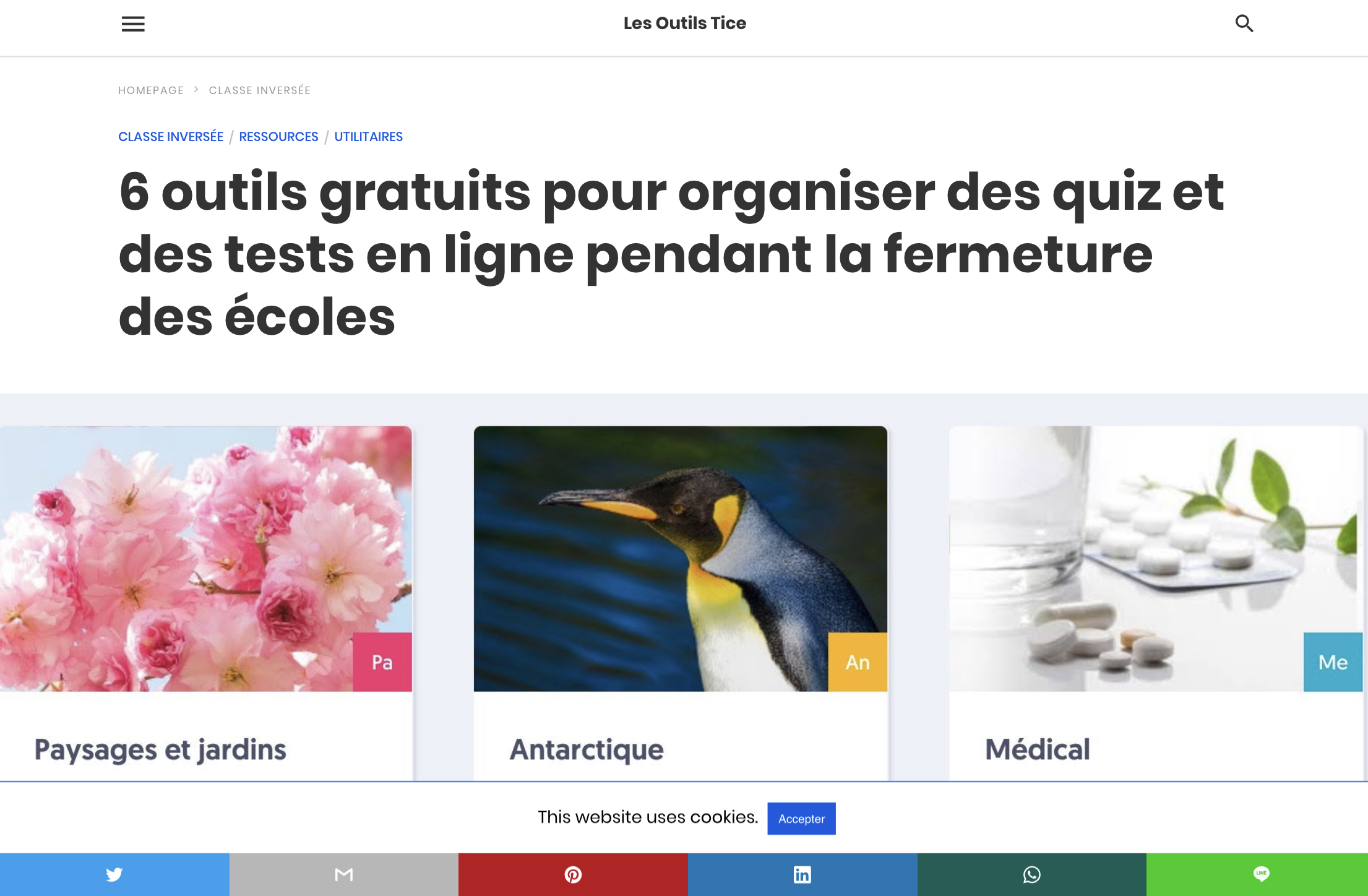Image resolution: width=1368 pixels, height=896 pixels.
Task: Click the Les Outils Tice site title
Action: pos(685,24)
